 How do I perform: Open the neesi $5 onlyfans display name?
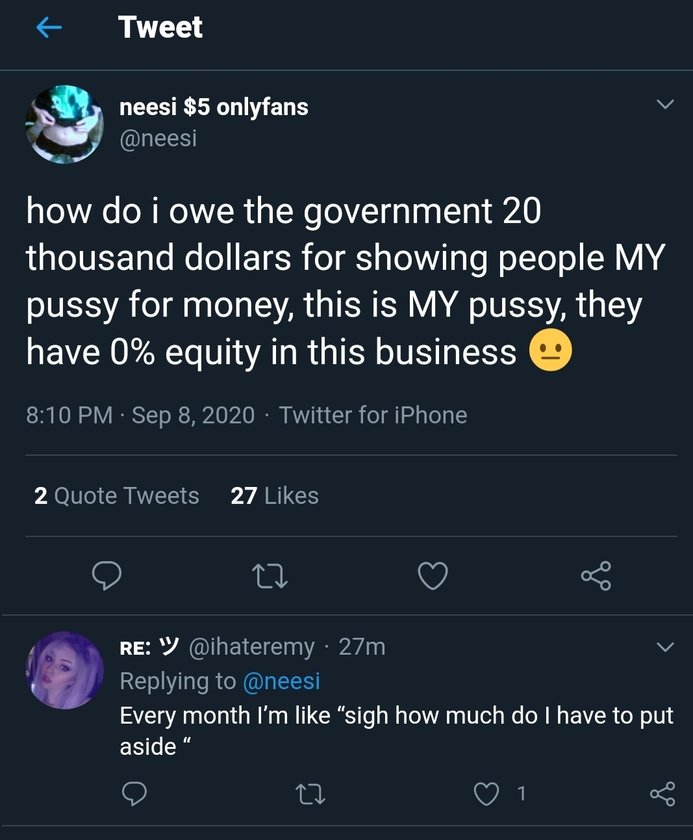(x=214, y=107)
